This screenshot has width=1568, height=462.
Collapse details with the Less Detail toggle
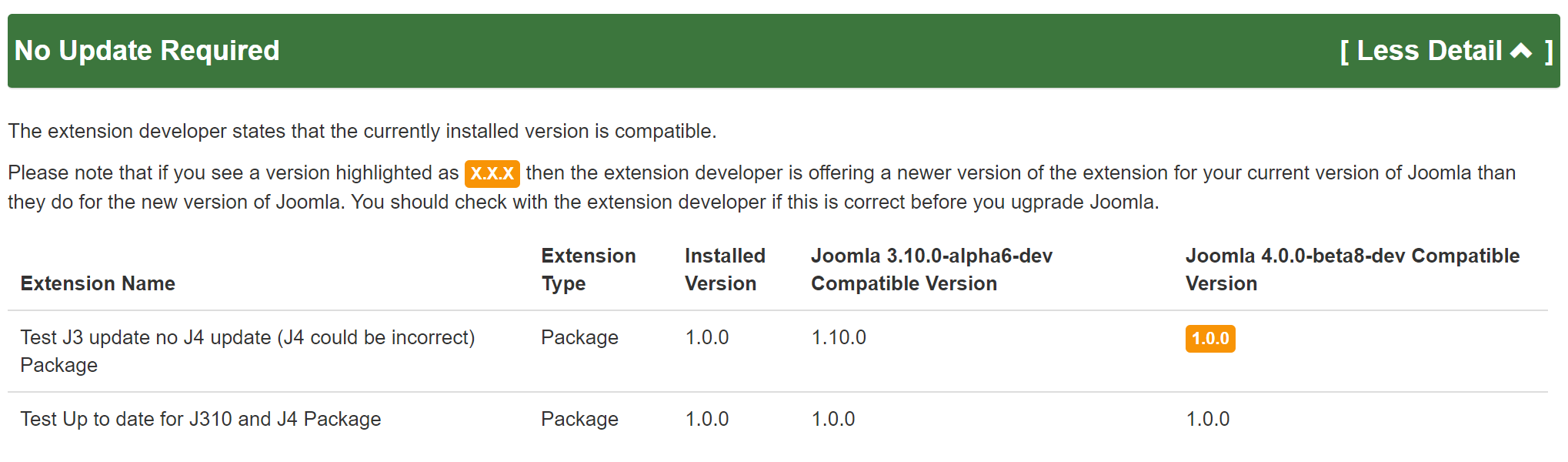[1445, 51]
